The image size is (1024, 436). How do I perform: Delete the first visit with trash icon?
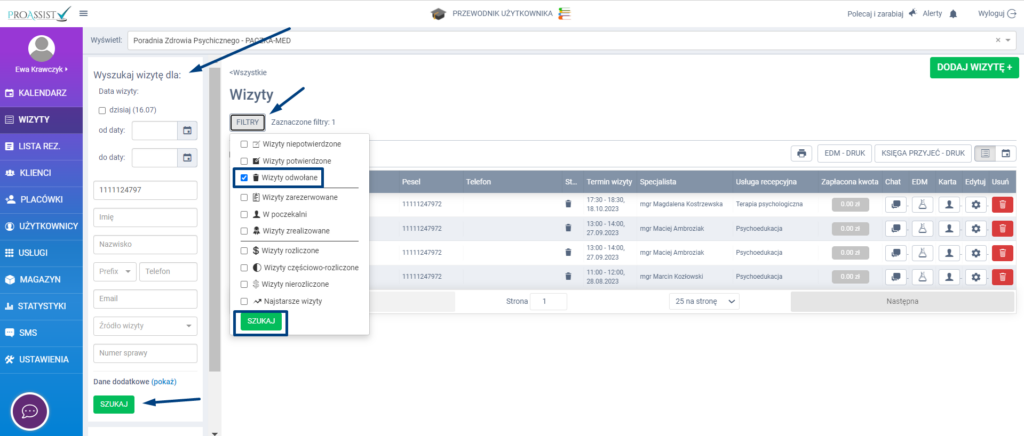[1001, 204]
